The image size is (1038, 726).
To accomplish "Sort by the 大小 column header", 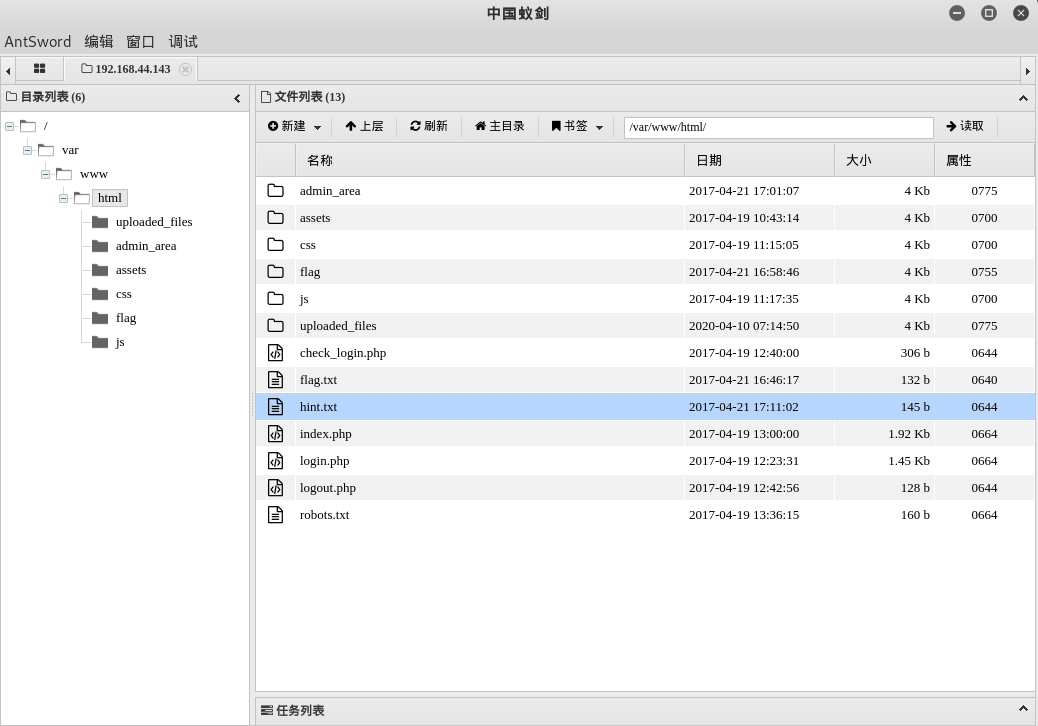I will [x=884, y=160].
